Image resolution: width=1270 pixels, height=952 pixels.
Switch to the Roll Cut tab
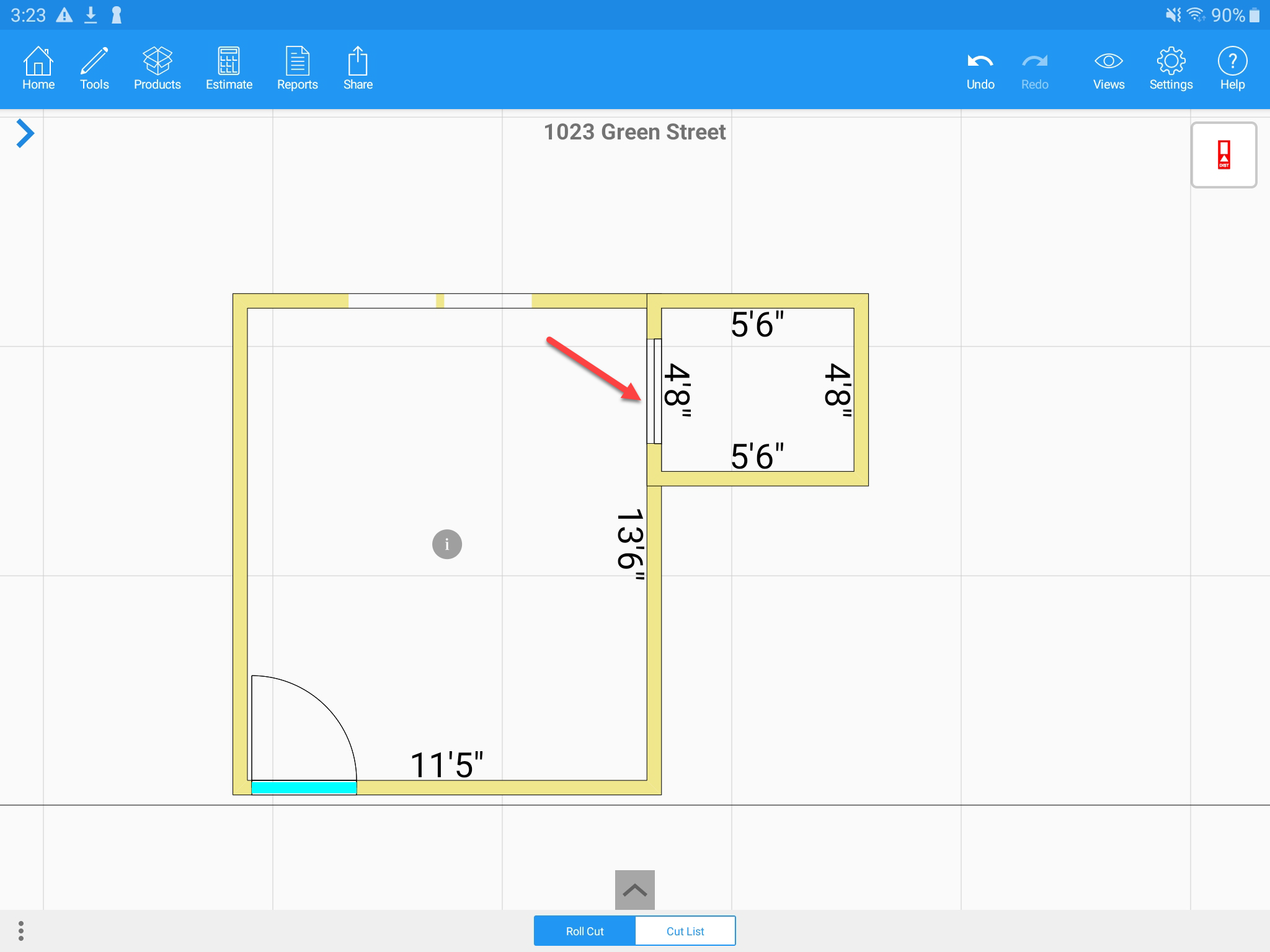(584, 931)
